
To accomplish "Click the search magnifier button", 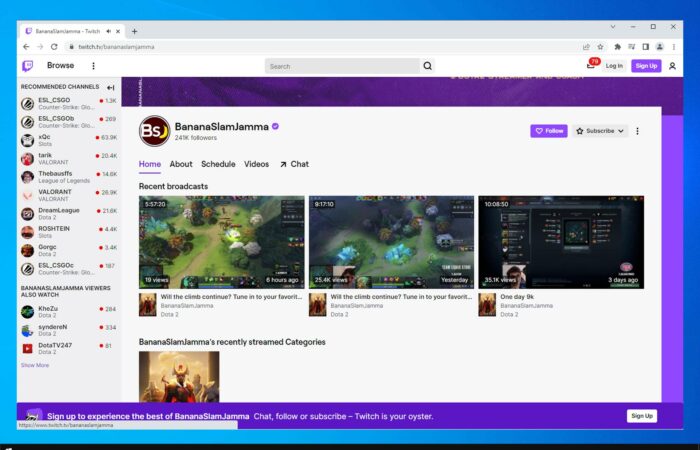I will [427, 66].
